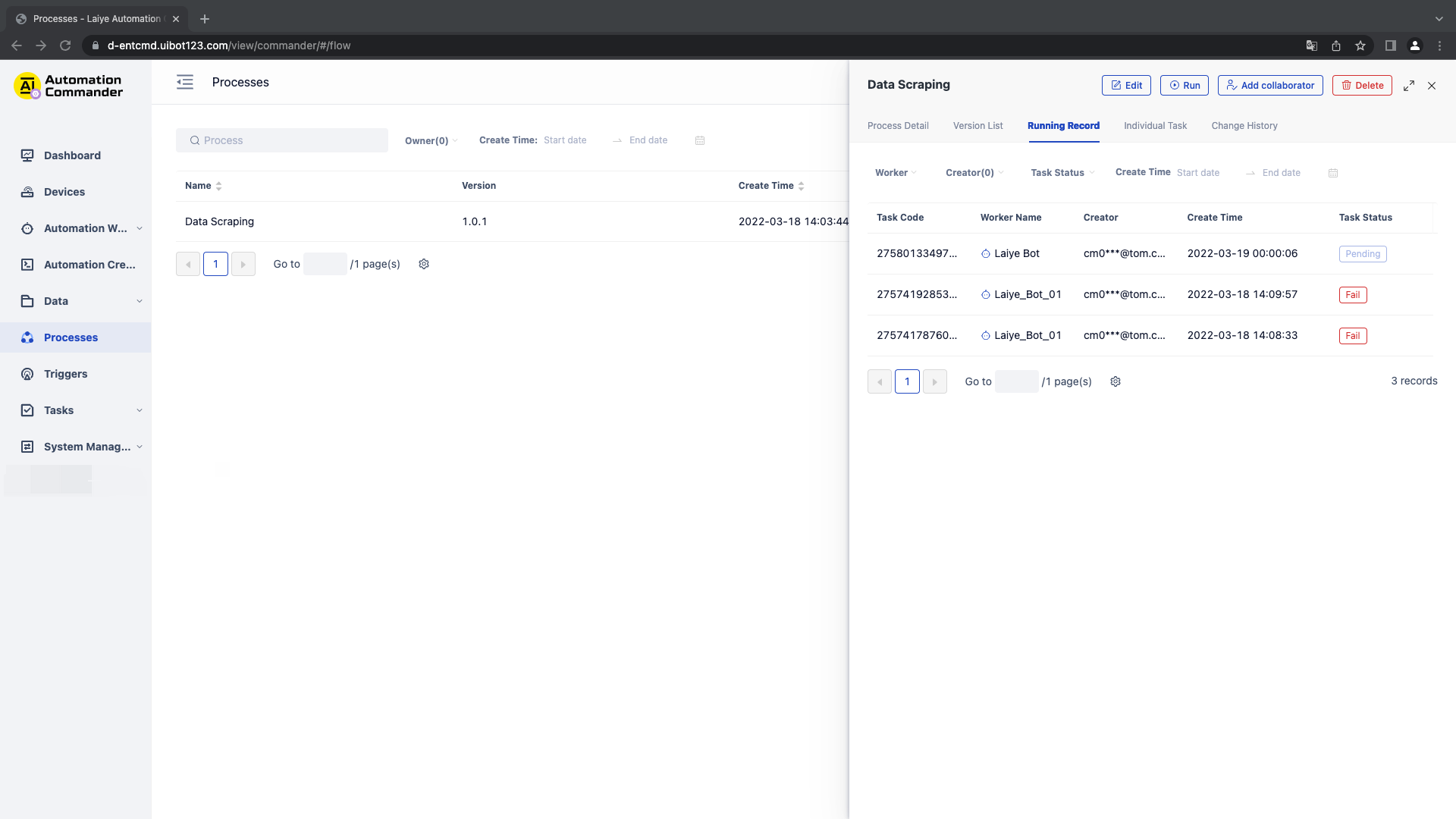Screen dimensions: 1456x819
Task: Open the browser profile icon
Action: pyautogui.click(x=1415, y=45)
